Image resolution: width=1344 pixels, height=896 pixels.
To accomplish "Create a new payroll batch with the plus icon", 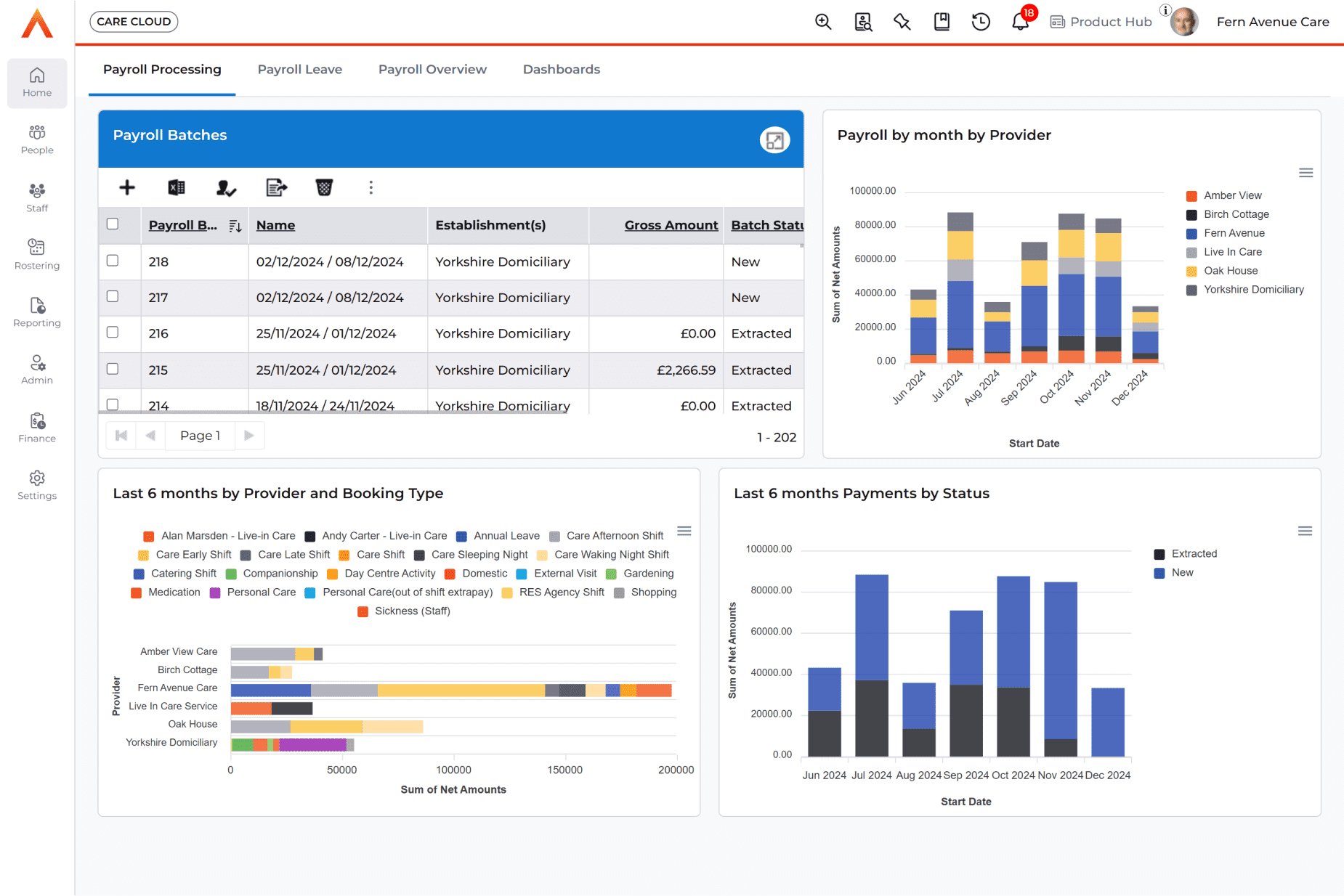I will click(x=126, y=187).
